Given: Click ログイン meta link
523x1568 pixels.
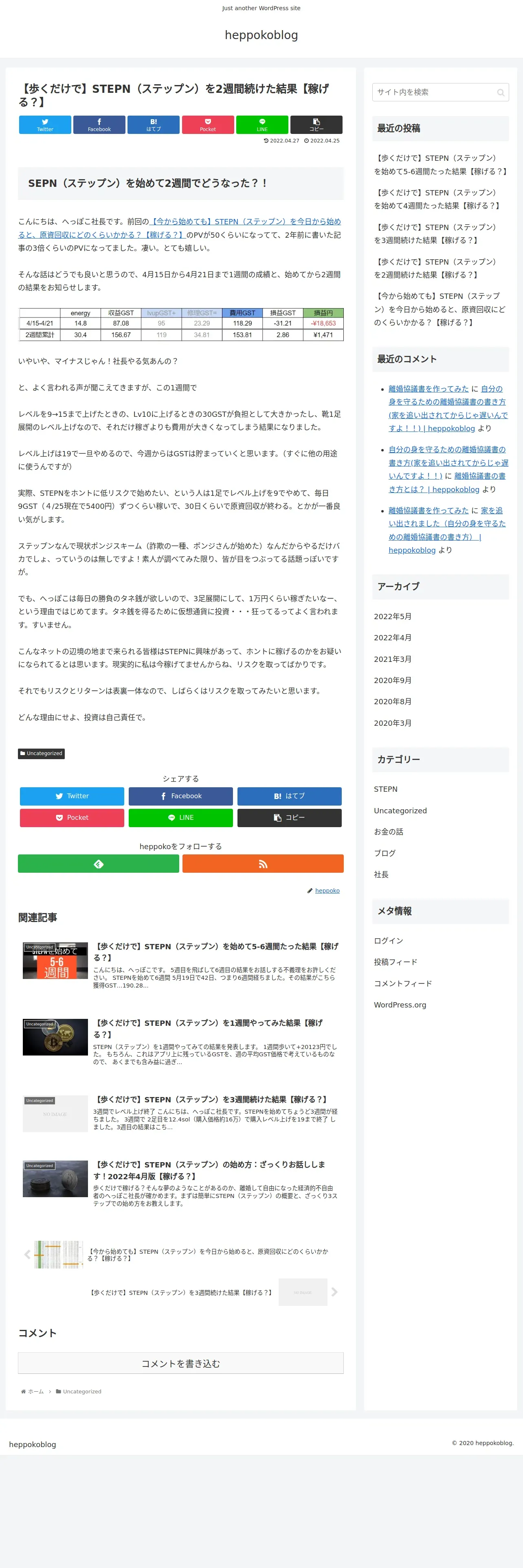Looking at the screenshot, I should coord(389,941).
